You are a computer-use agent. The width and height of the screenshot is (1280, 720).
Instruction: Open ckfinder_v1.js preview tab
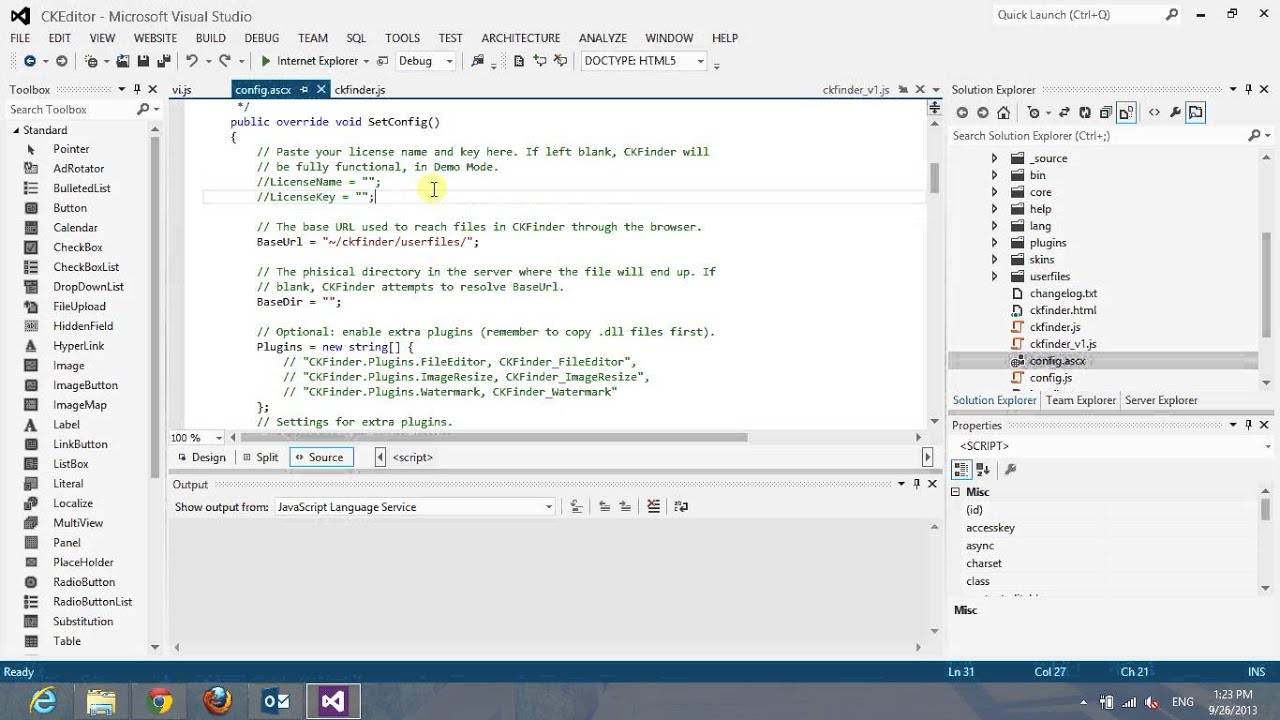coord(855,89)
